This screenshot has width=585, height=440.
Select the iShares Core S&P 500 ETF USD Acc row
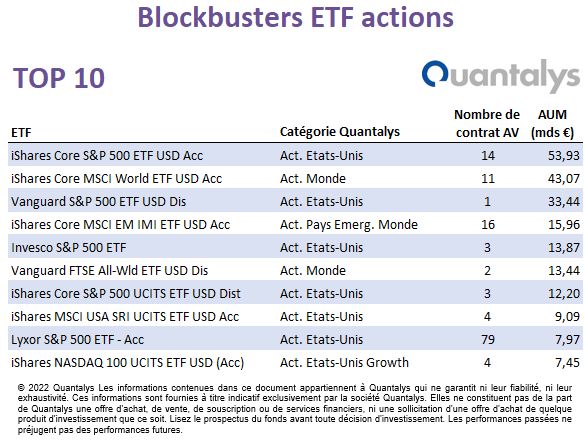[295, 155]
